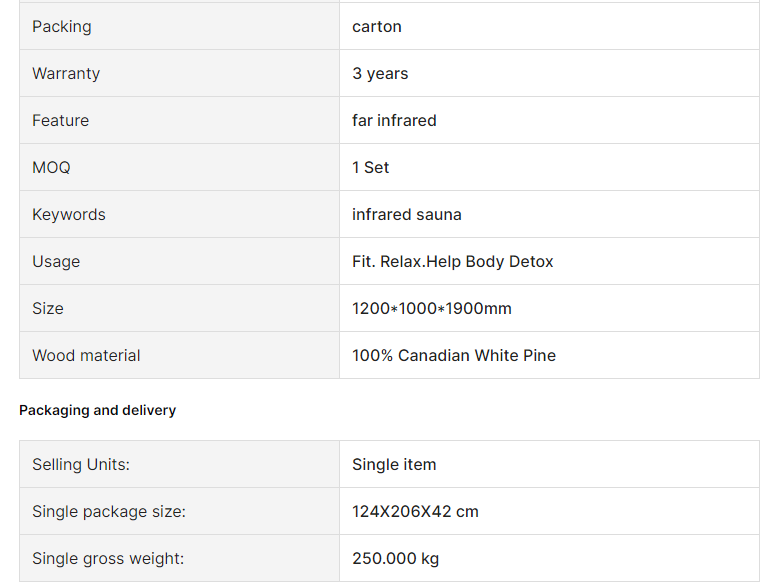Select the 124X206X42 cm package size
The width and height of the screenshot is (777, 588).
coord(415,511)
